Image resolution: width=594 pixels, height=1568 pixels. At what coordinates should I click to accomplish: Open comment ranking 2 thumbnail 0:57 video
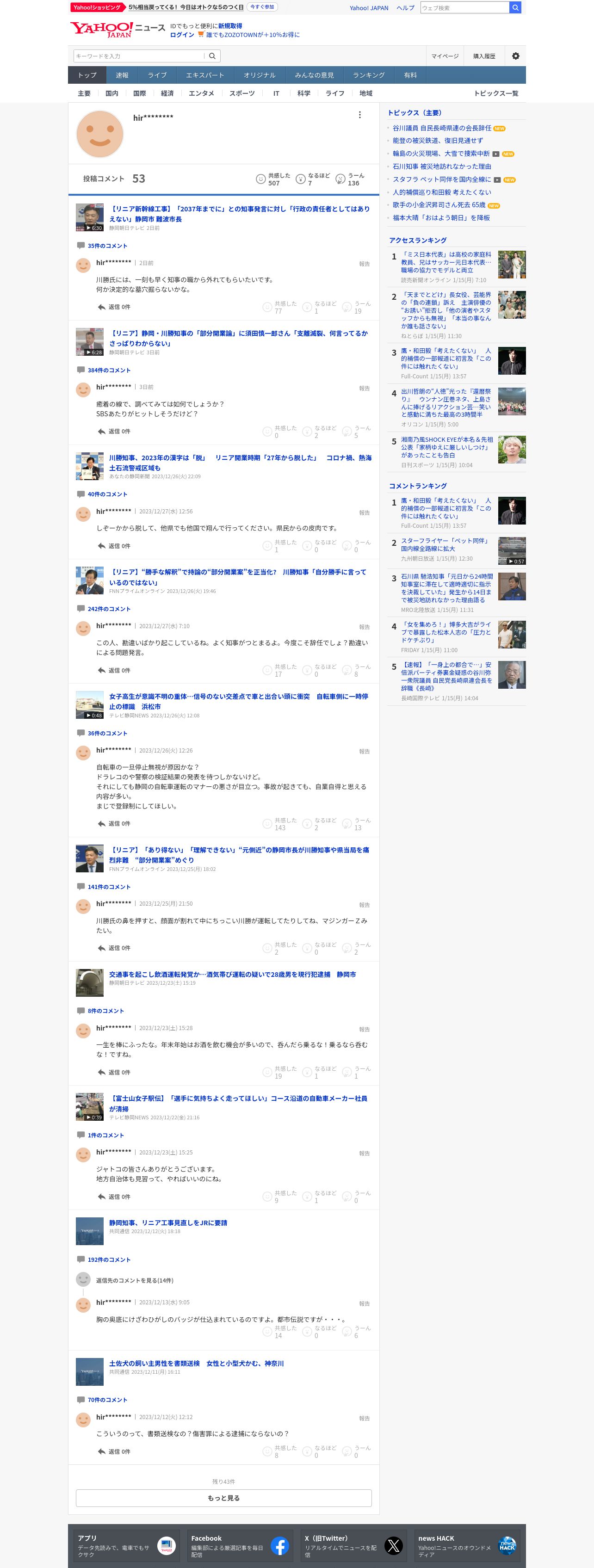pyautogui.click(x=512, y=551)
